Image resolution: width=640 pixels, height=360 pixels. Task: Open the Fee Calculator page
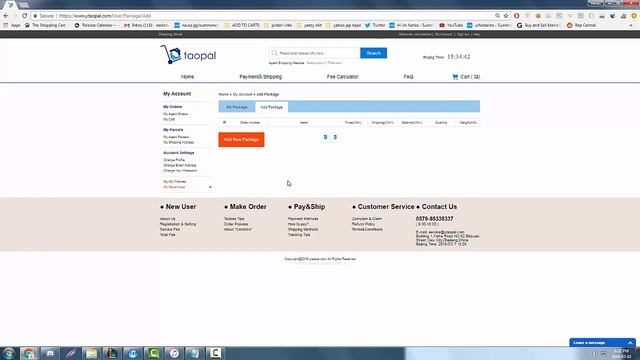(x=342, y=77)
